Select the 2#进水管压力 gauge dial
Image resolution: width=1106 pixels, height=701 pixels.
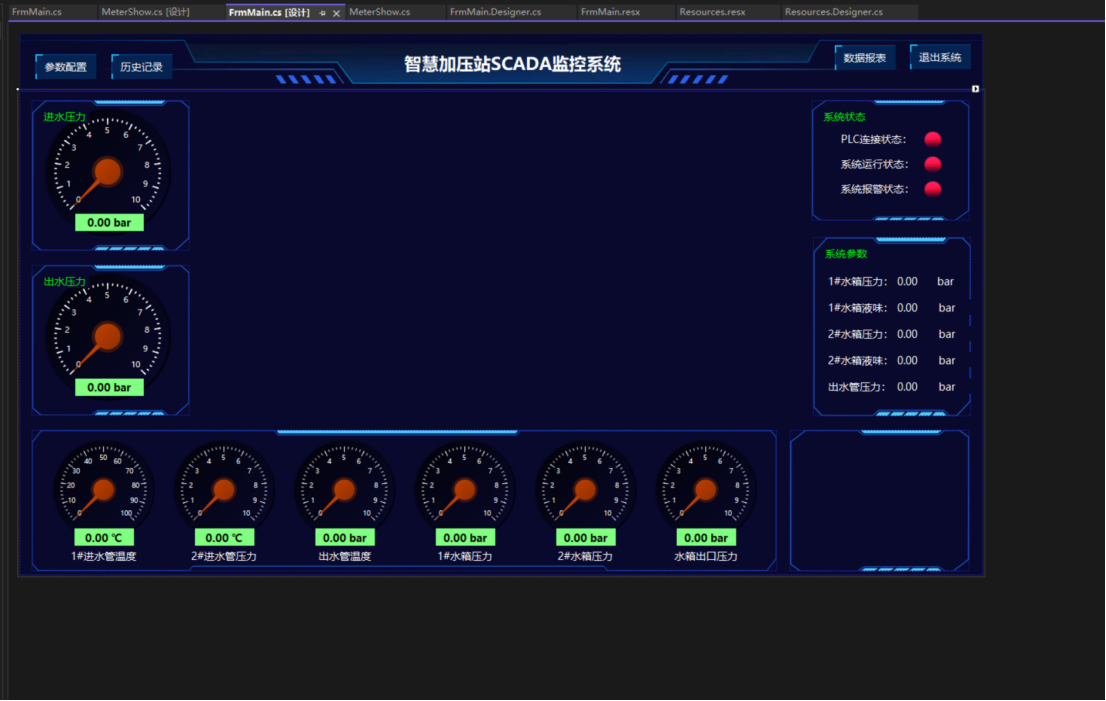point(224,487)
